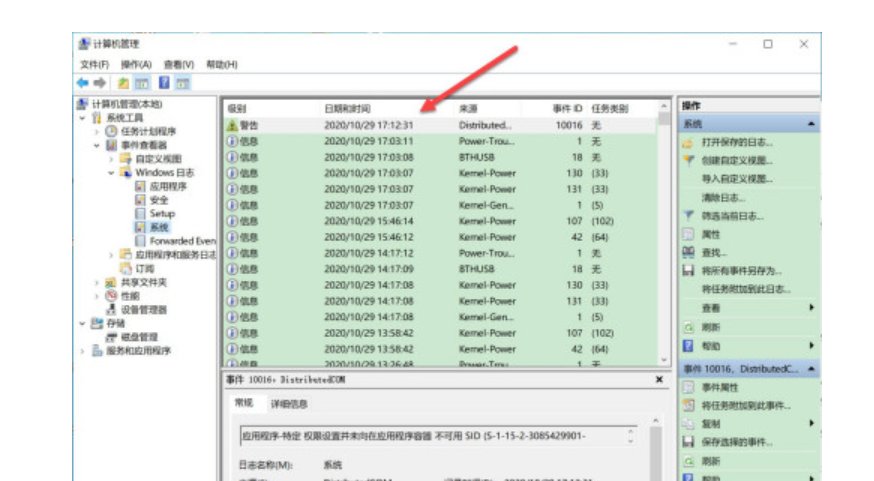Click the 打开保存的日志 folder icon
Image resolution: width=874 pixels, height=481 pixels.
point(688,143)
